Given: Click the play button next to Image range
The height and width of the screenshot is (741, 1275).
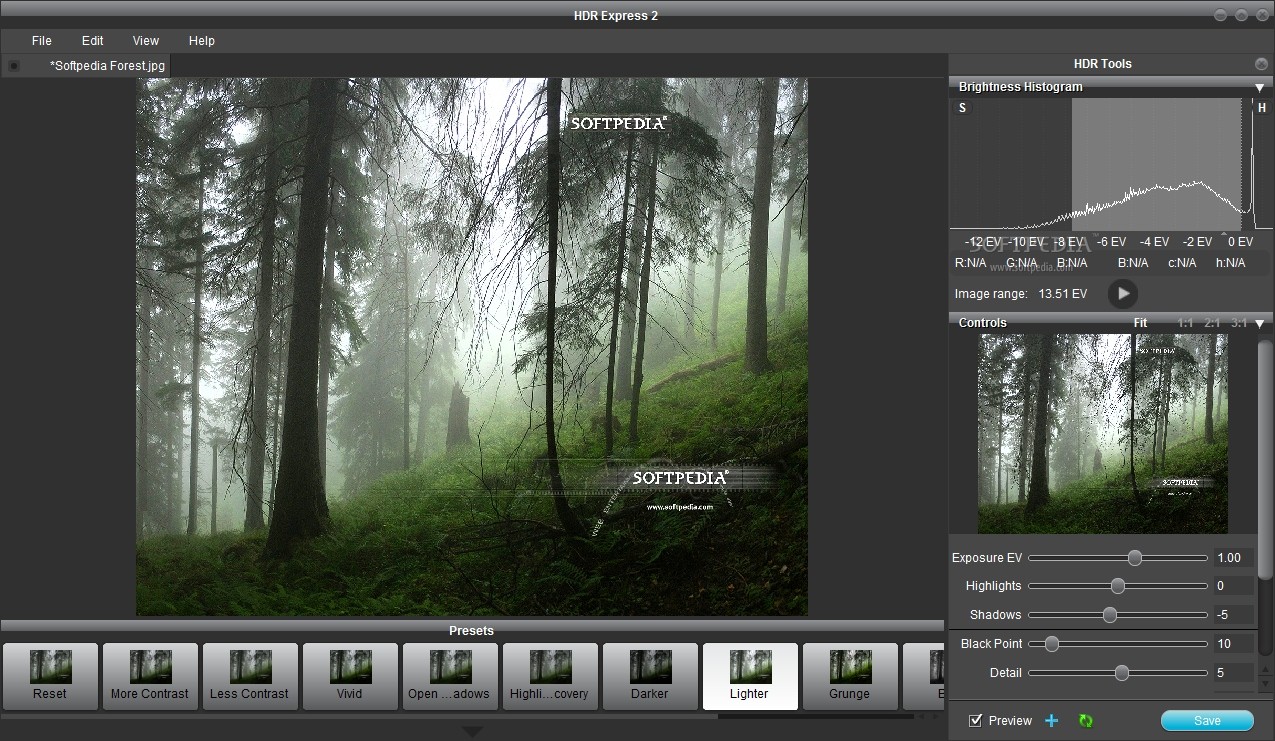Looking at the screenshot, I should click(1123, 294).
